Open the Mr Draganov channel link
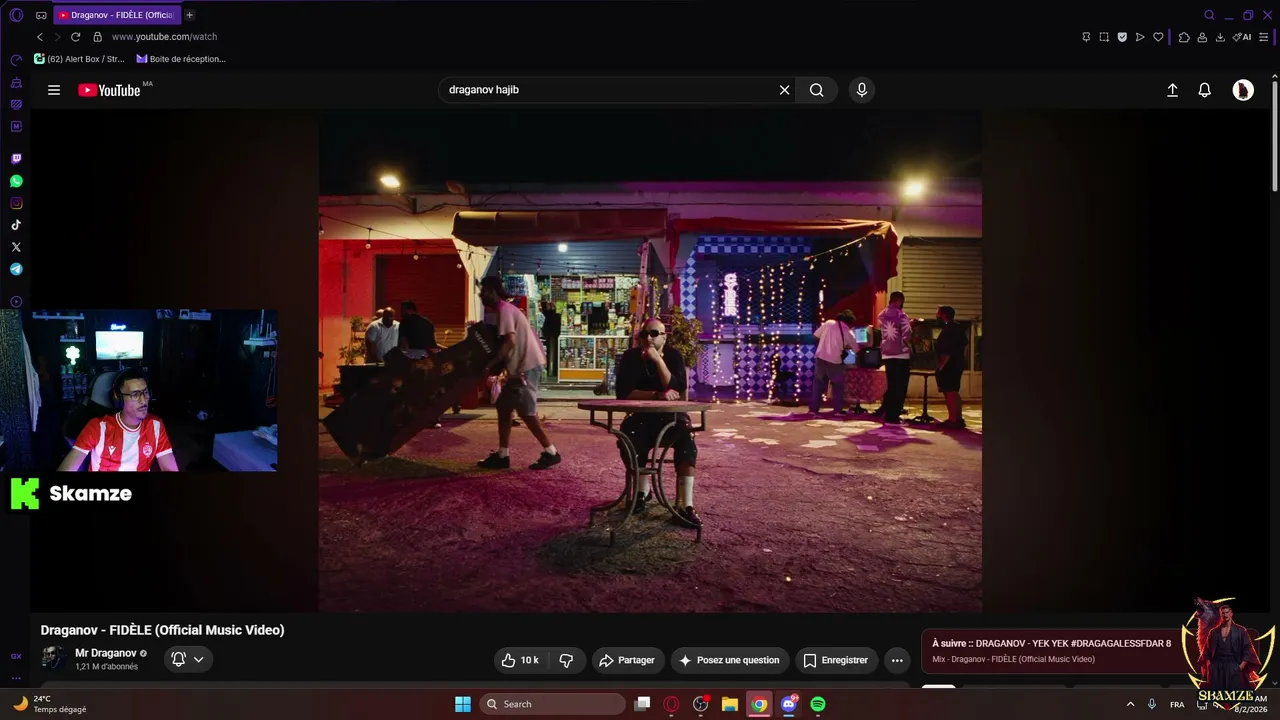This screenshot has height=720, width=1280. 106,653
